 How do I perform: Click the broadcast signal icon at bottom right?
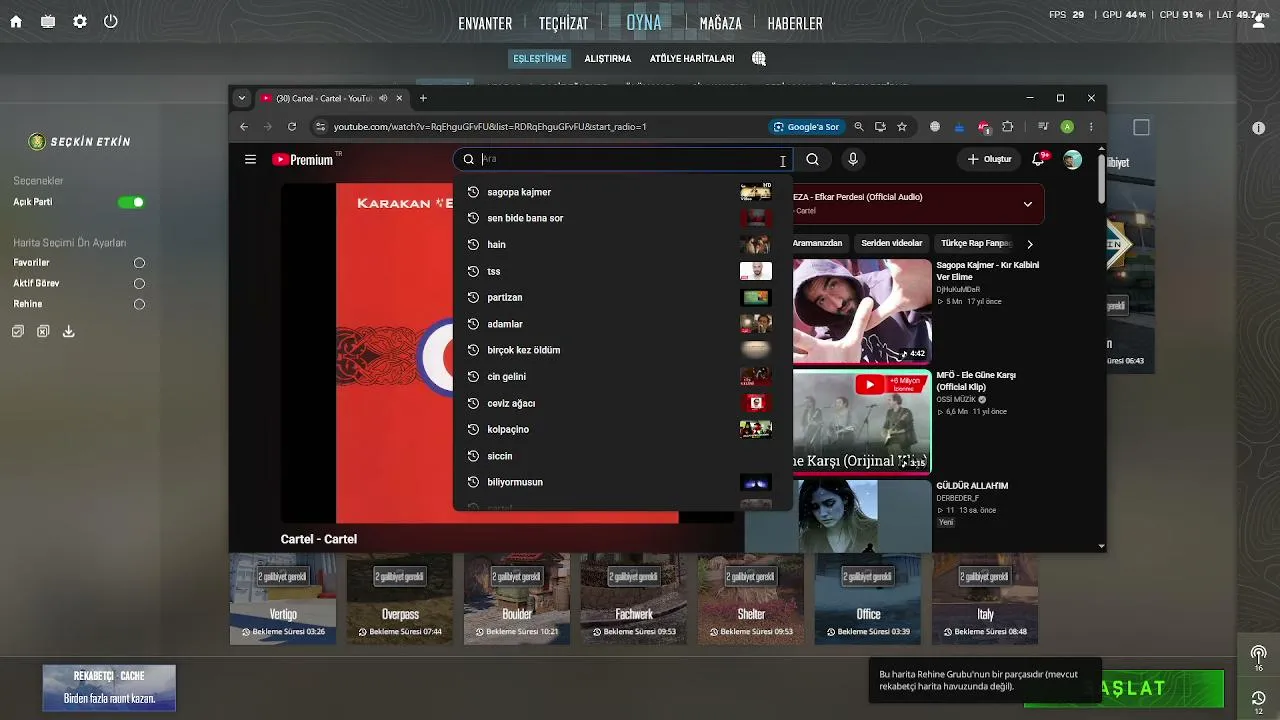tap(1258, 654)
